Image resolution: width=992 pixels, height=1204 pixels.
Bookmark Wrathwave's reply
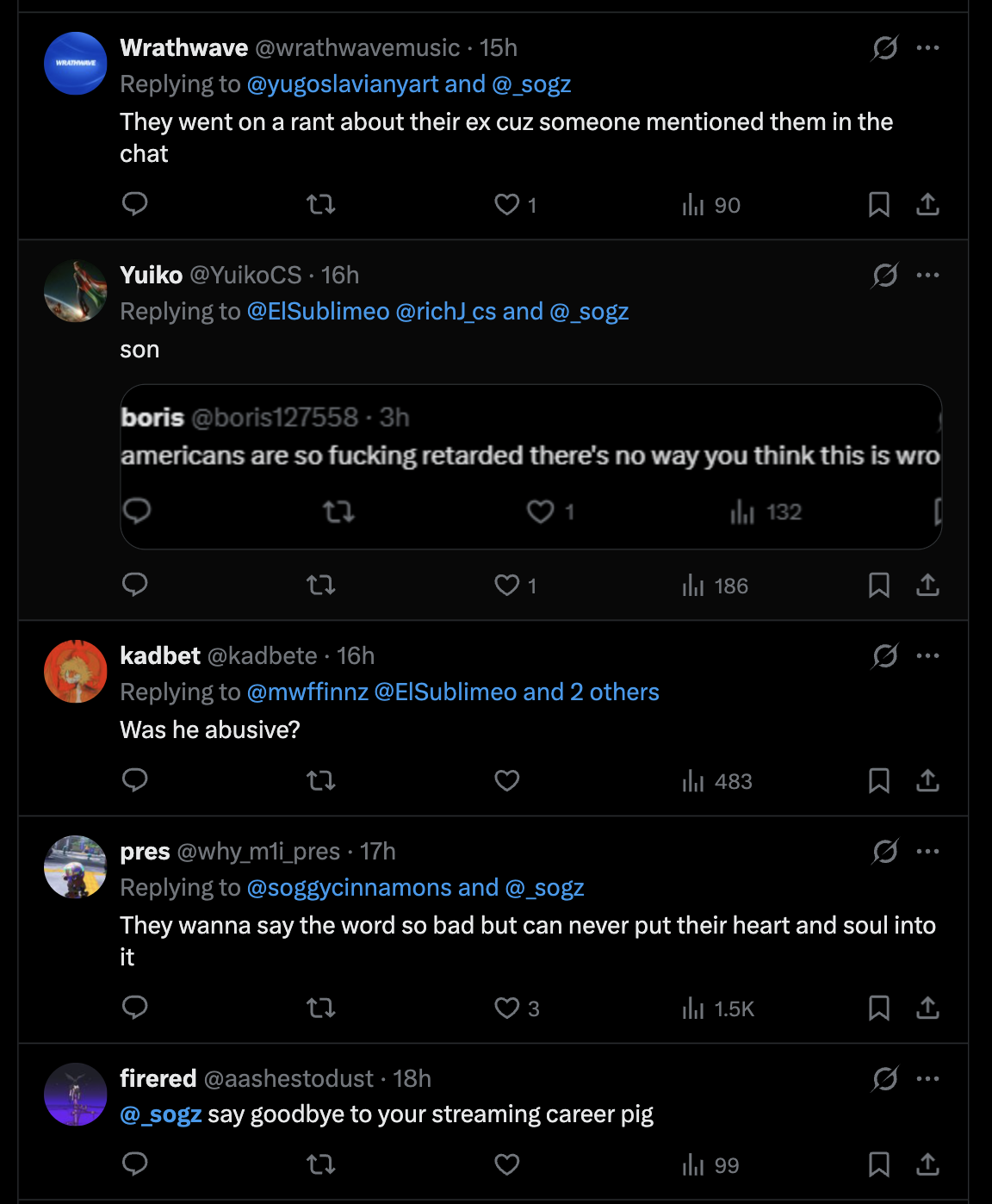[878, 205]
